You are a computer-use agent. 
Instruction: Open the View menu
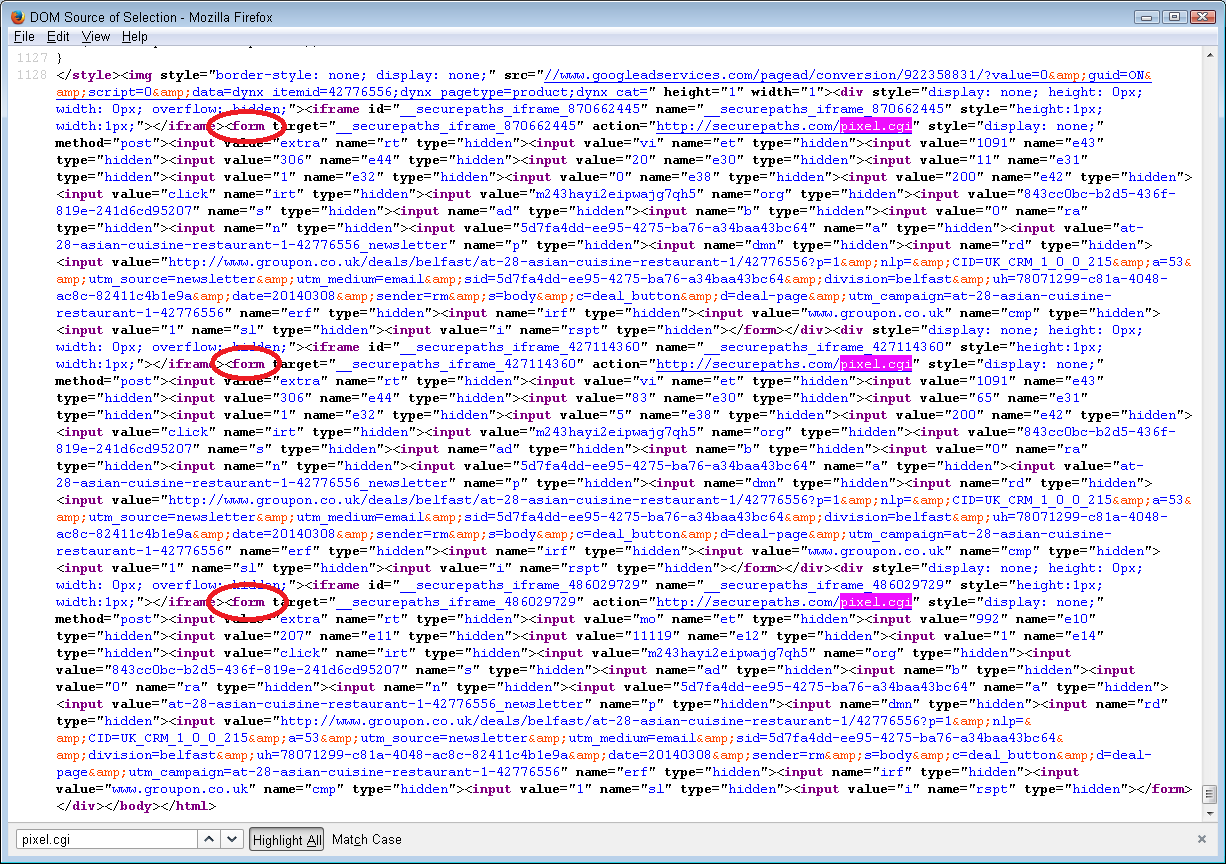[96, 36]
